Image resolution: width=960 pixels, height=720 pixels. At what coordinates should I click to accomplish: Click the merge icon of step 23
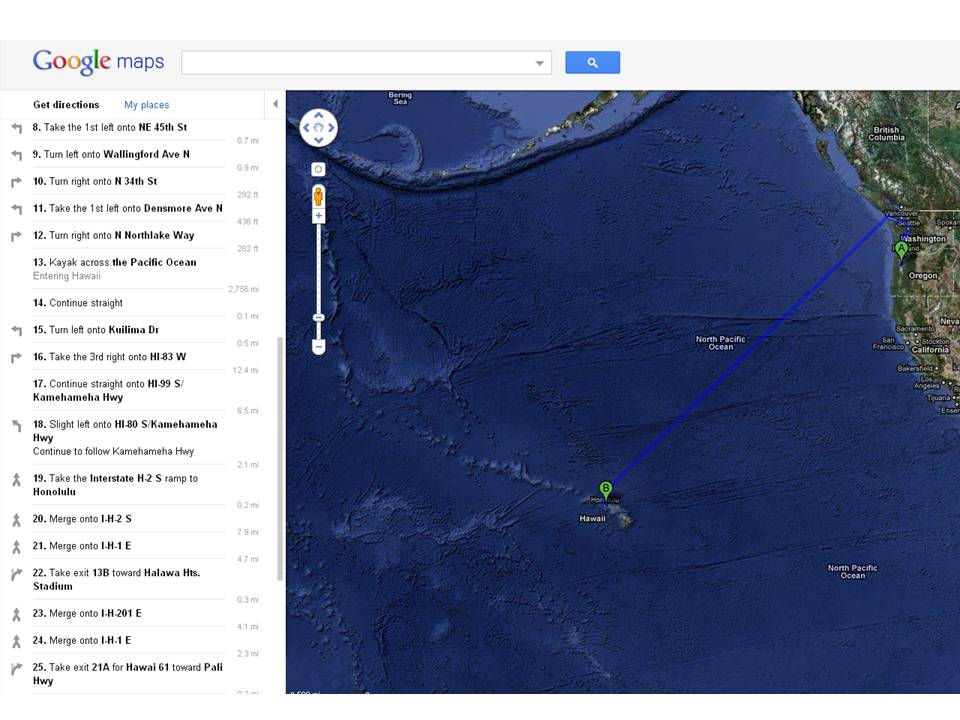tap(17, 614)
